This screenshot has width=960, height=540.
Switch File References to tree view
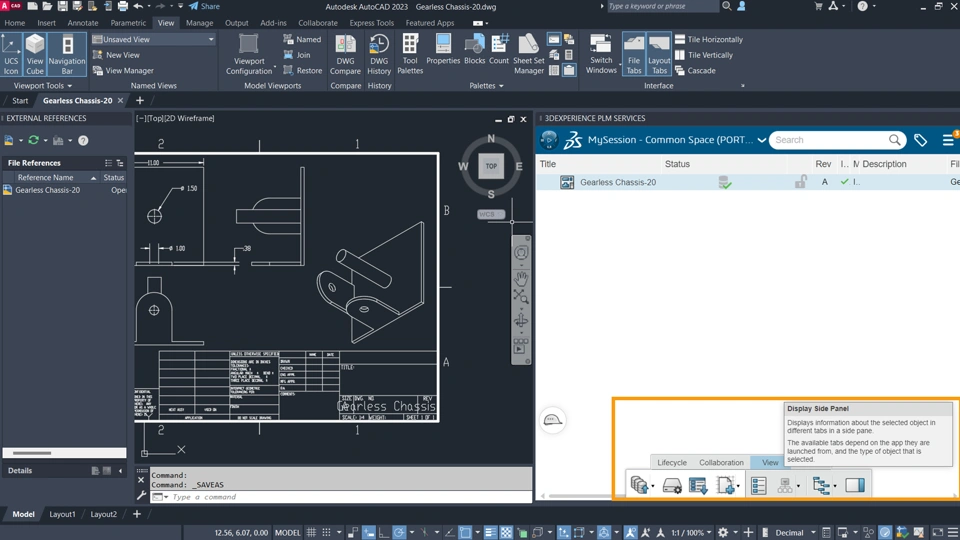[x=120, y=163]
